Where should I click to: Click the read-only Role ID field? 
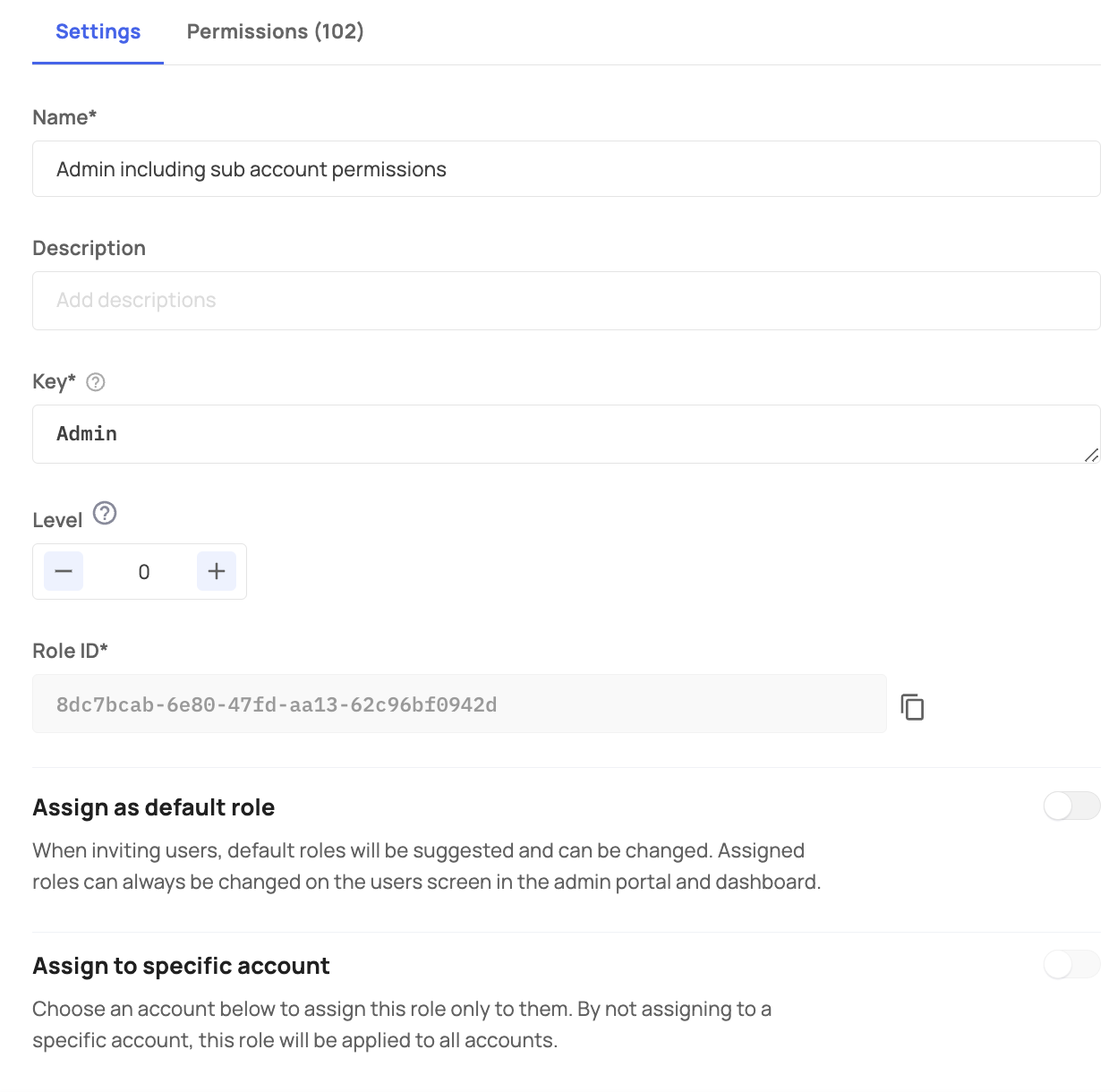click(459, 704)
